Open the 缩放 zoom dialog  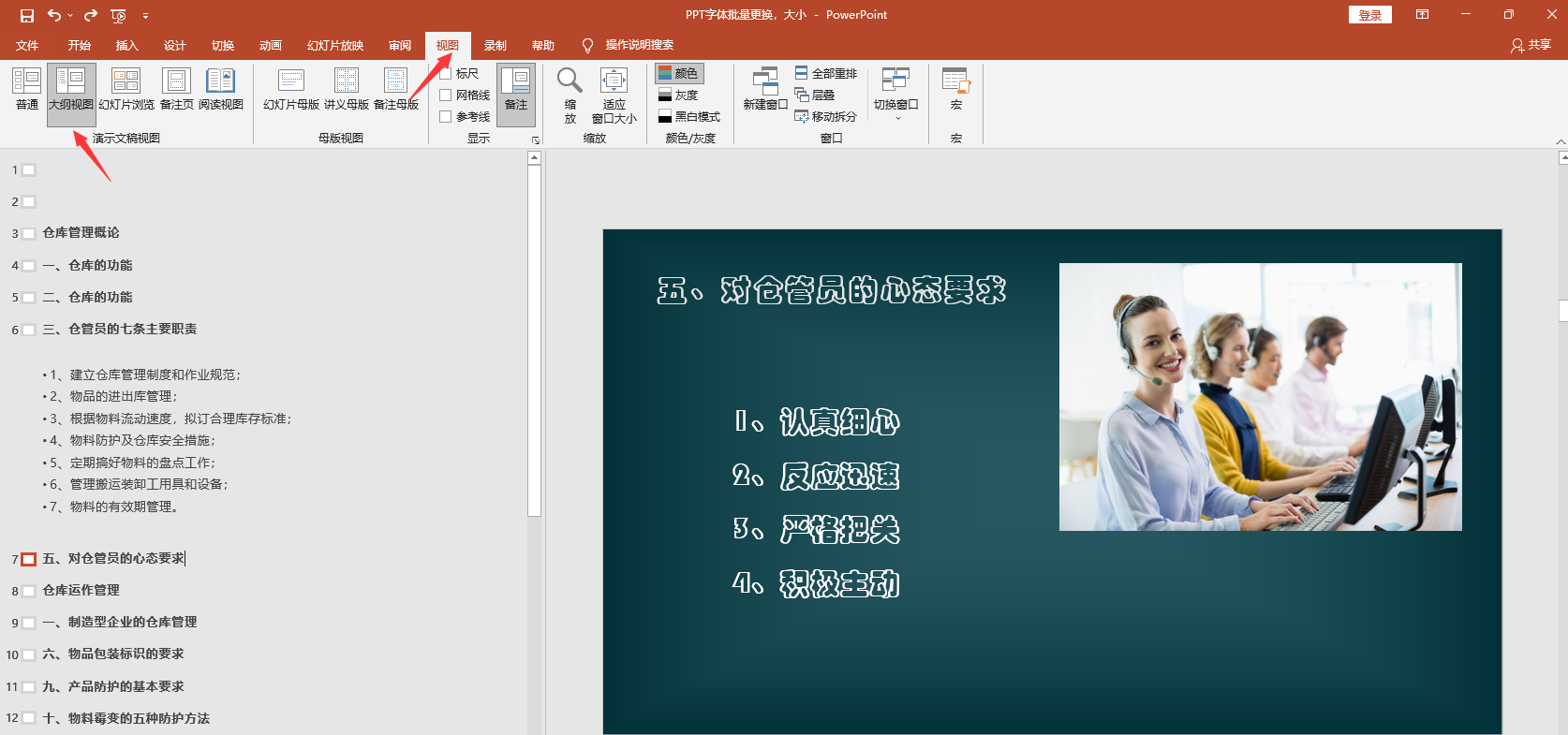click(570, 96)
